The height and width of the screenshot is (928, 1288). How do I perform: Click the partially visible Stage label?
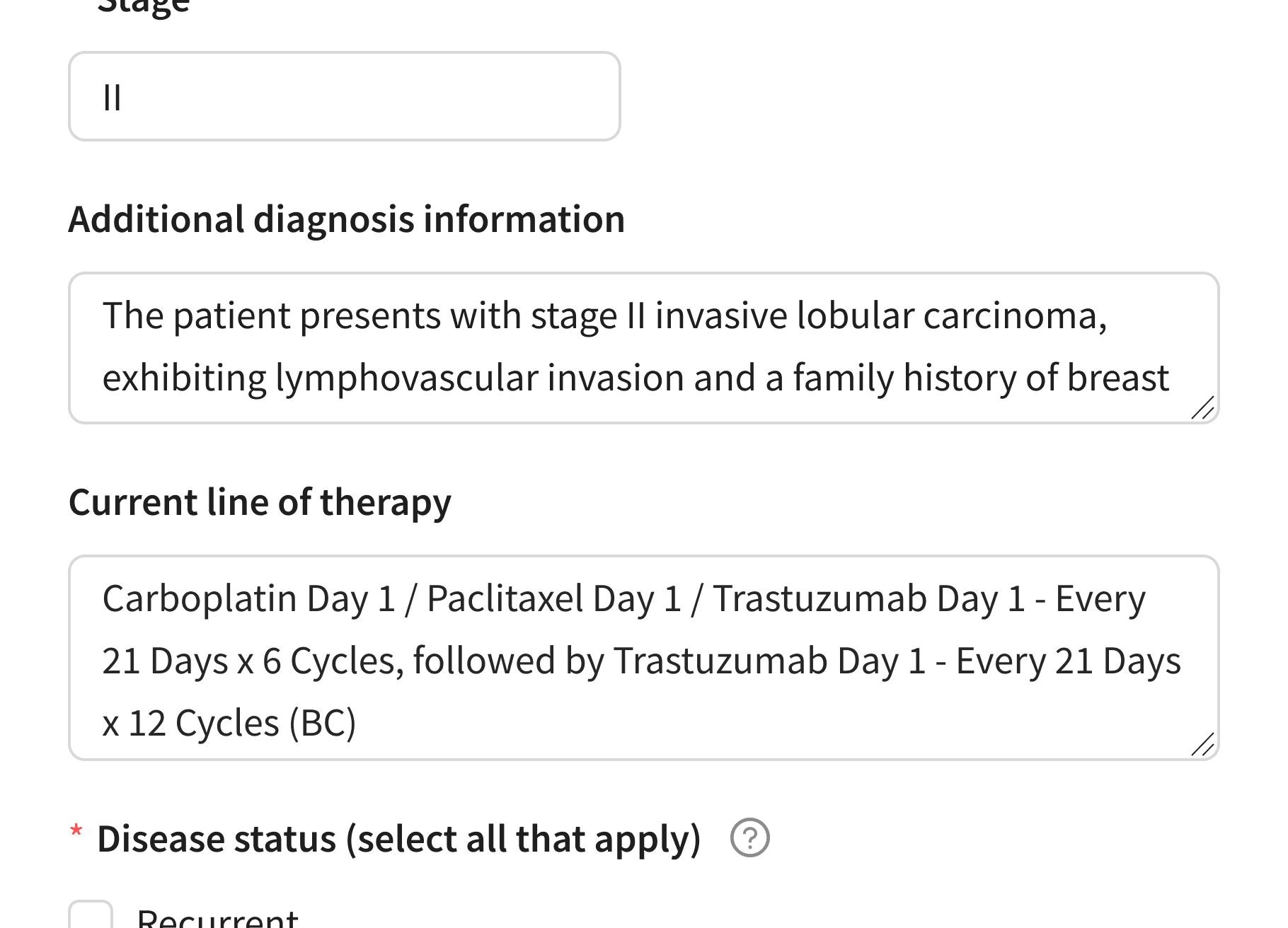click(144, 7)
